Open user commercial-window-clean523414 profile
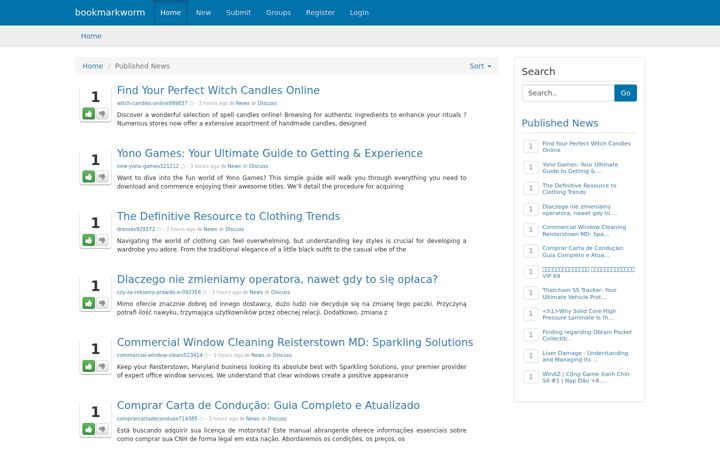This screenshot has height=450, width=720. (159, 355)
